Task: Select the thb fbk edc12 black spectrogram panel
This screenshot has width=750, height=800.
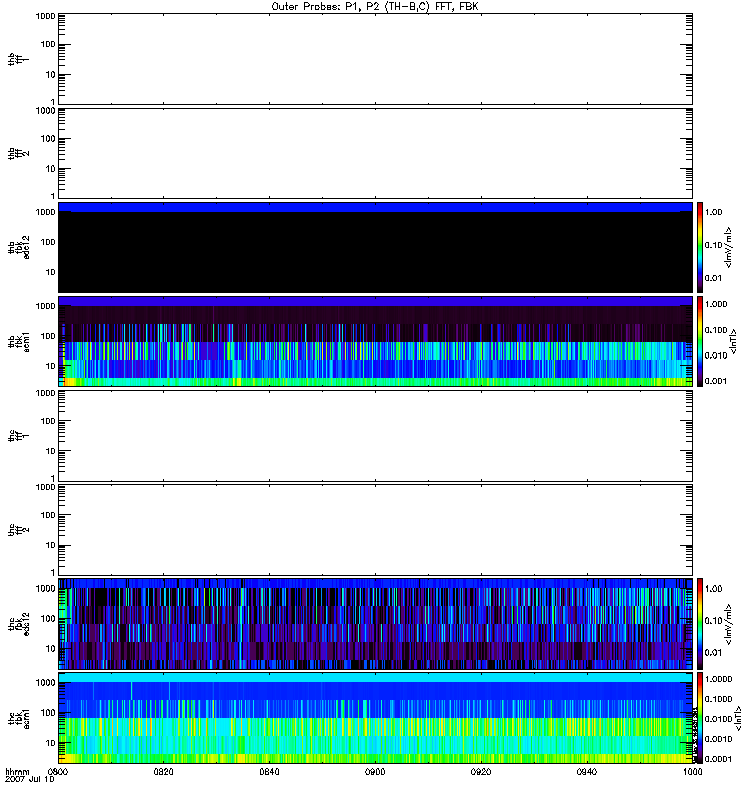Action: (375, 247)
